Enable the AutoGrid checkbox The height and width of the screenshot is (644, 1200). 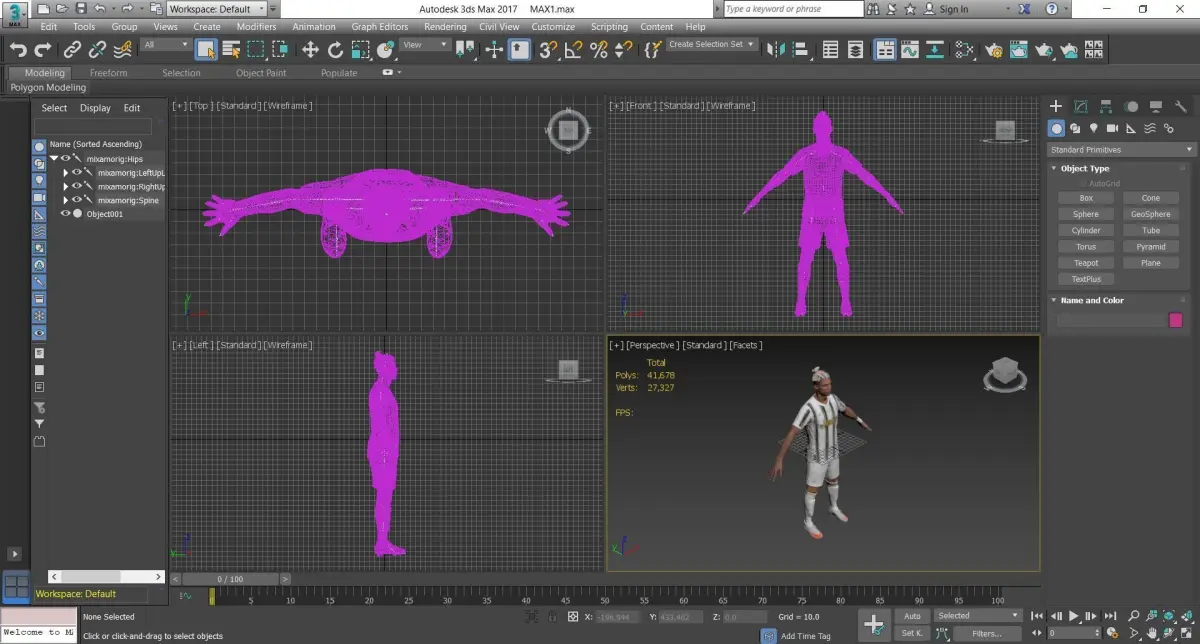click(1084, 183)
